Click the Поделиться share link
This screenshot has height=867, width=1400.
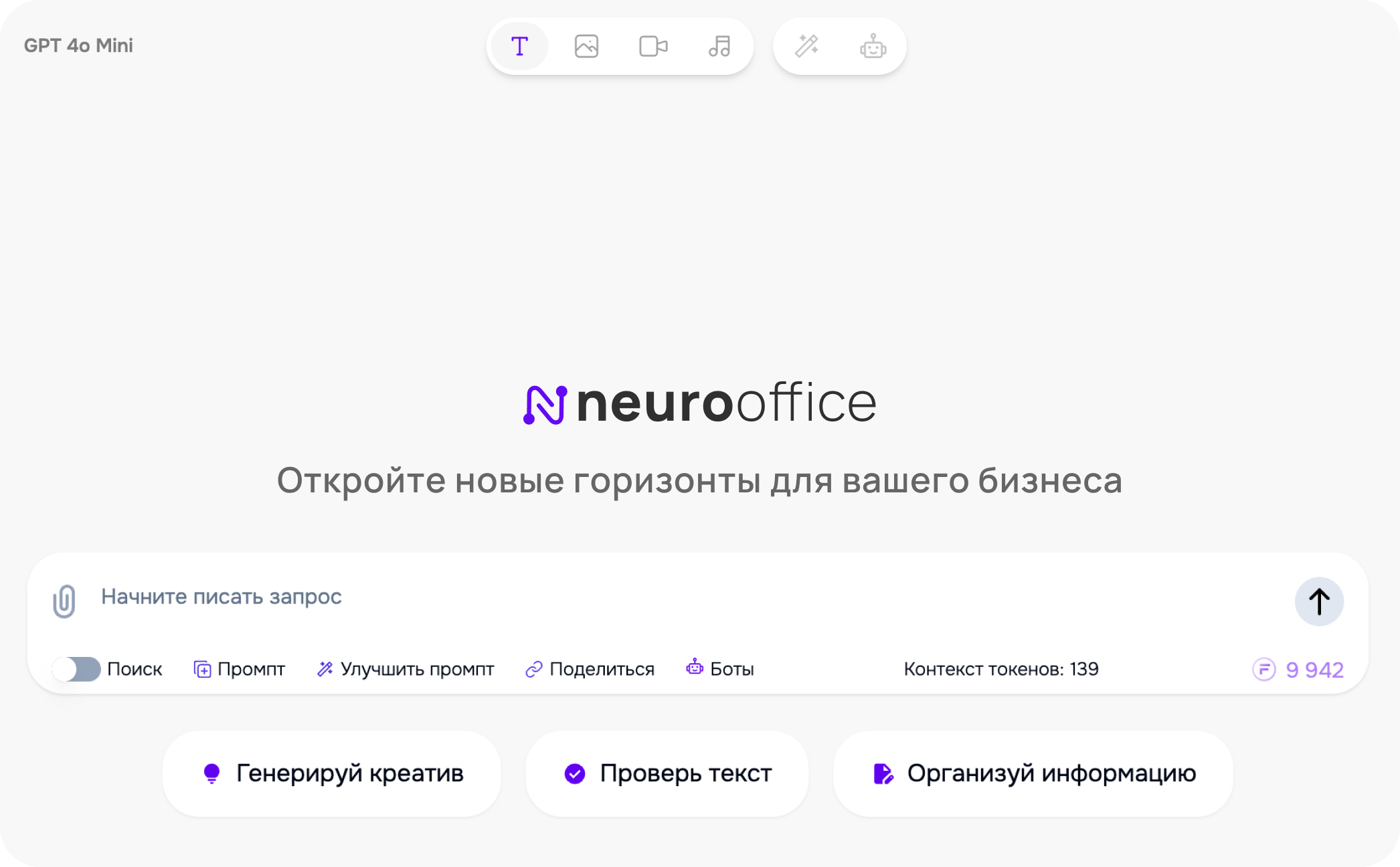tap(590, 669)
